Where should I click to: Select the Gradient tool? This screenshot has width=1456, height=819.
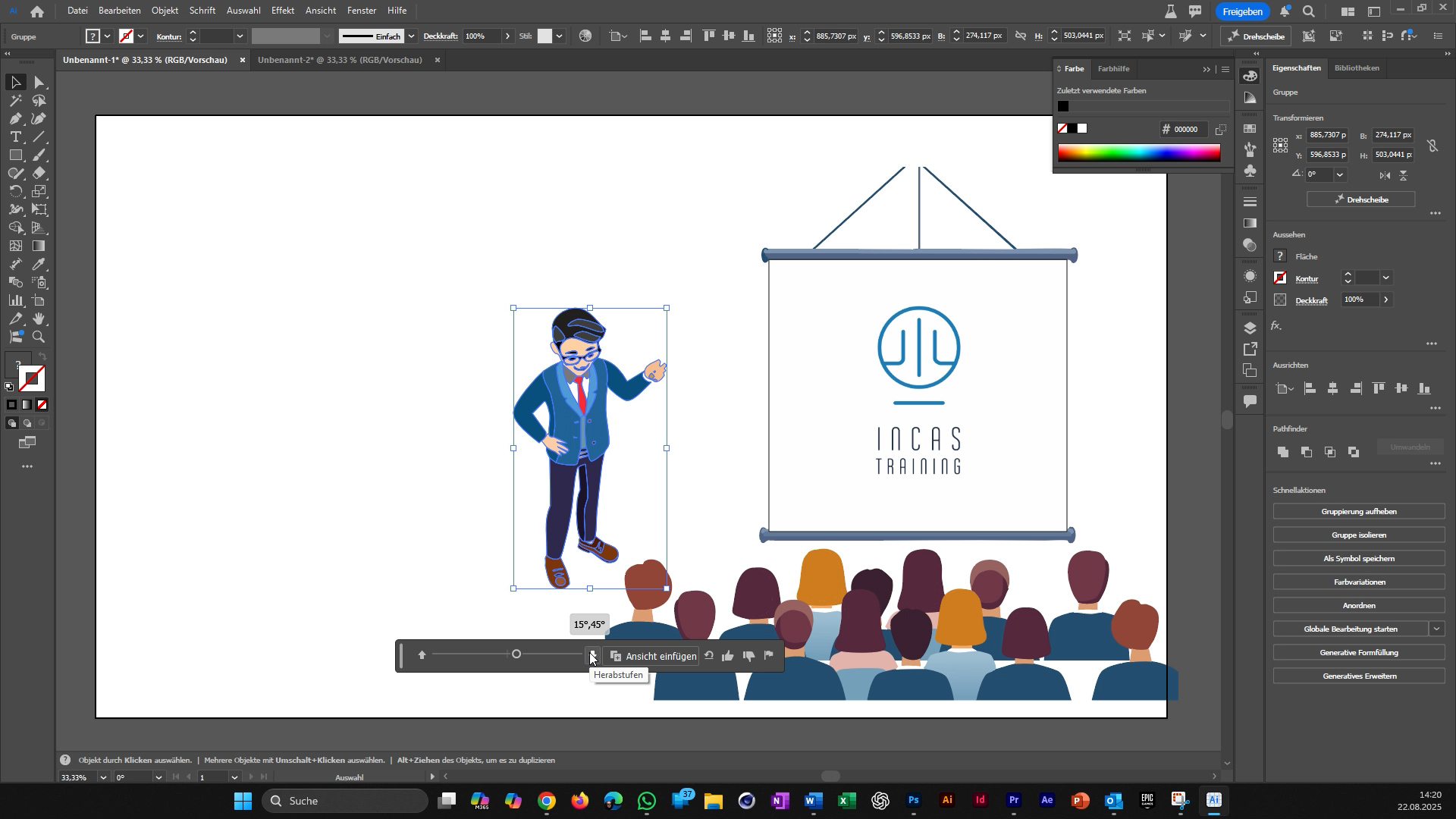(39, 246)
